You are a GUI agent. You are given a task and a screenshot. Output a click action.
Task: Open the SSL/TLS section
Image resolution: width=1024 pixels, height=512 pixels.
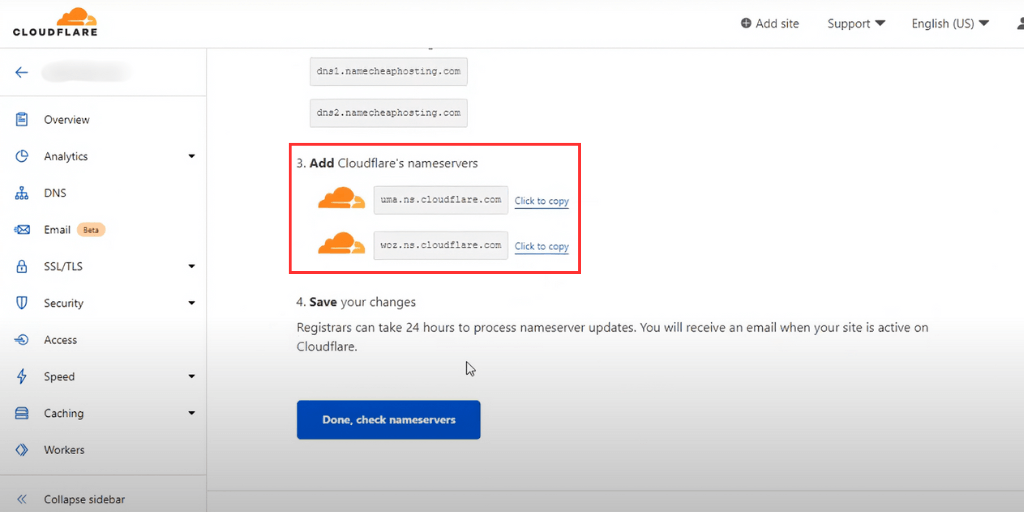tap(63, 266)
